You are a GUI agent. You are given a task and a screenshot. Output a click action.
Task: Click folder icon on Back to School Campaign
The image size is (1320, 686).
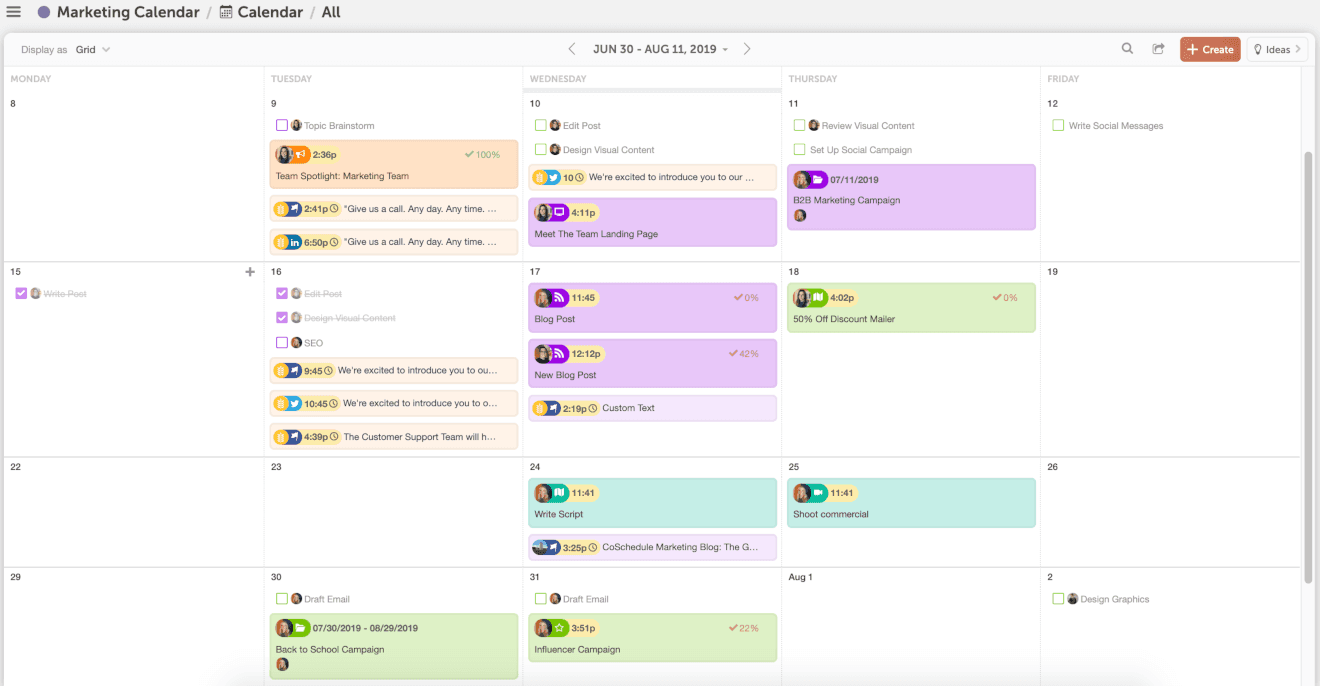300,629
